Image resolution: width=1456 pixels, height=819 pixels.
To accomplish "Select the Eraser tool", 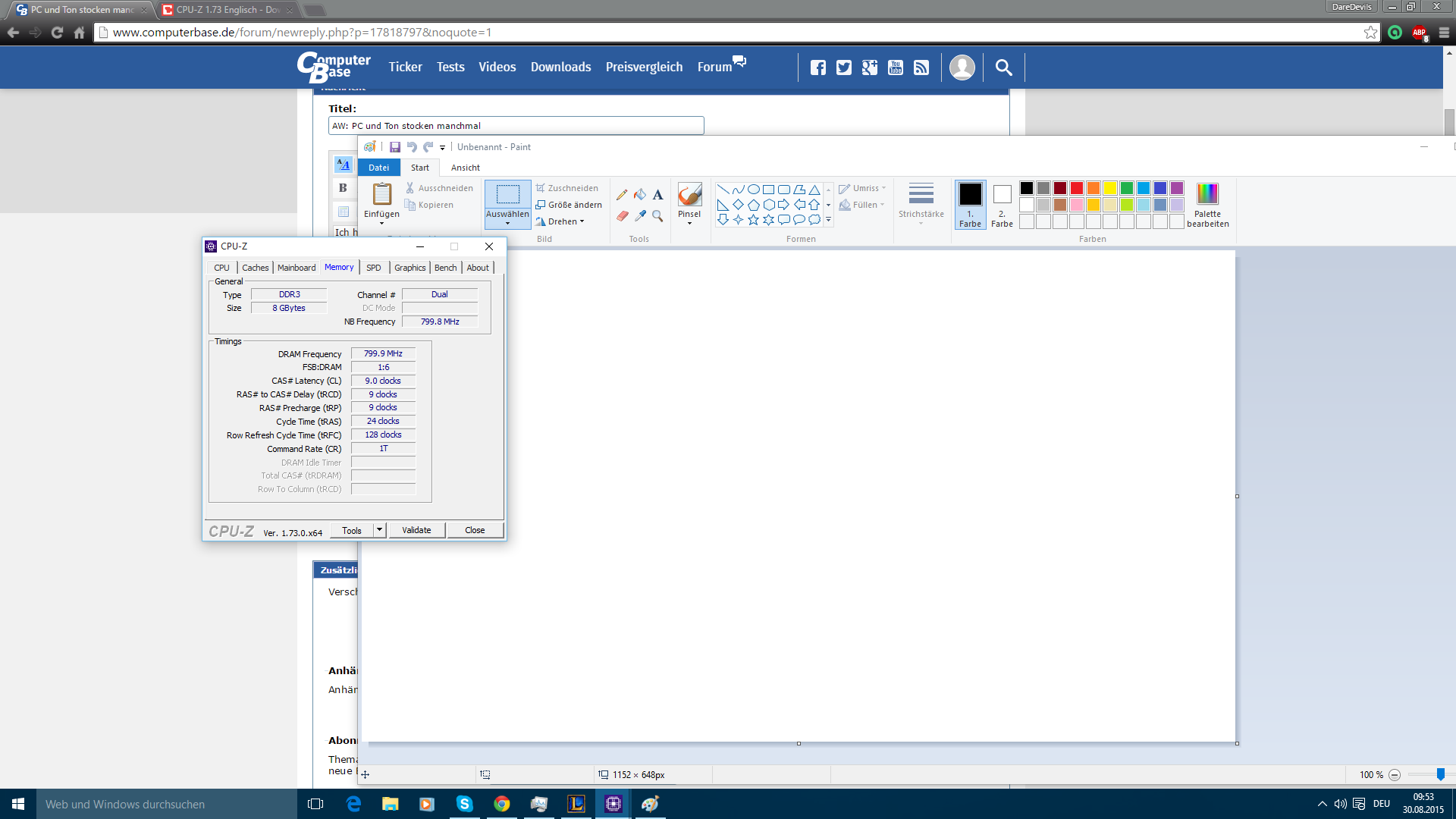I will click(622, 216).
